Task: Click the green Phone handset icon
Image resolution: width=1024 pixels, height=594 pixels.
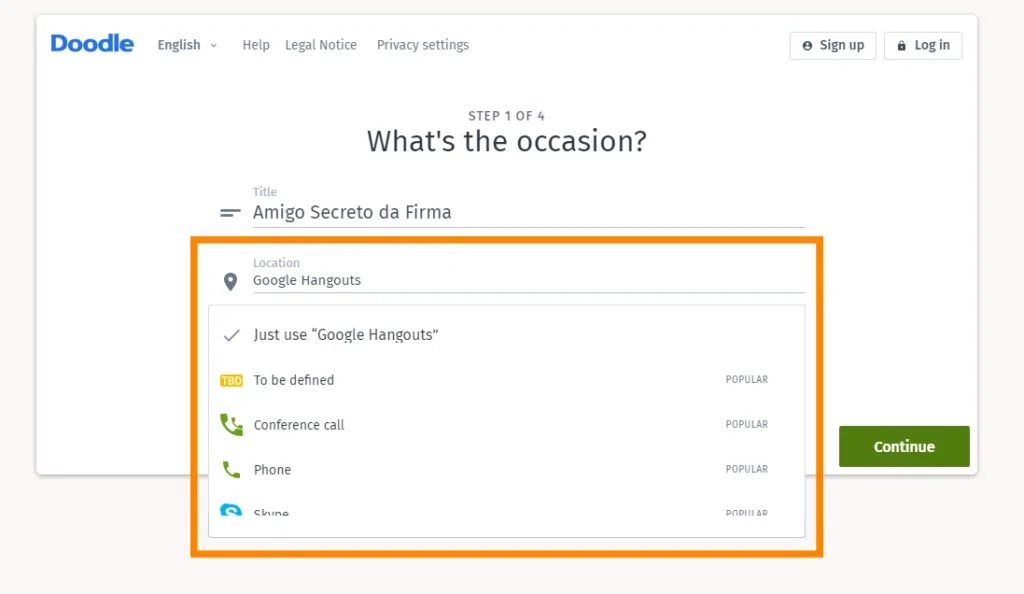Action: (231, 470)
